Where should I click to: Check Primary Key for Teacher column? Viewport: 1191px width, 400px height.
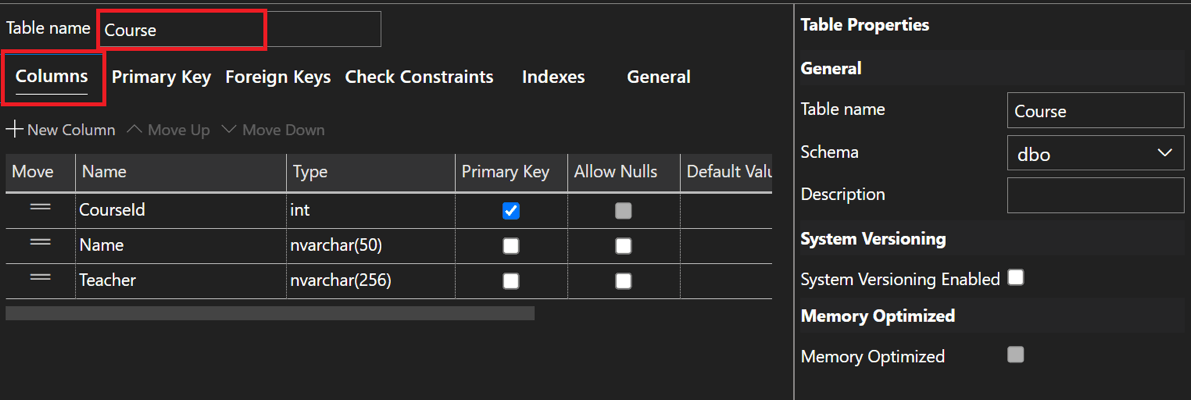point(511,281)
